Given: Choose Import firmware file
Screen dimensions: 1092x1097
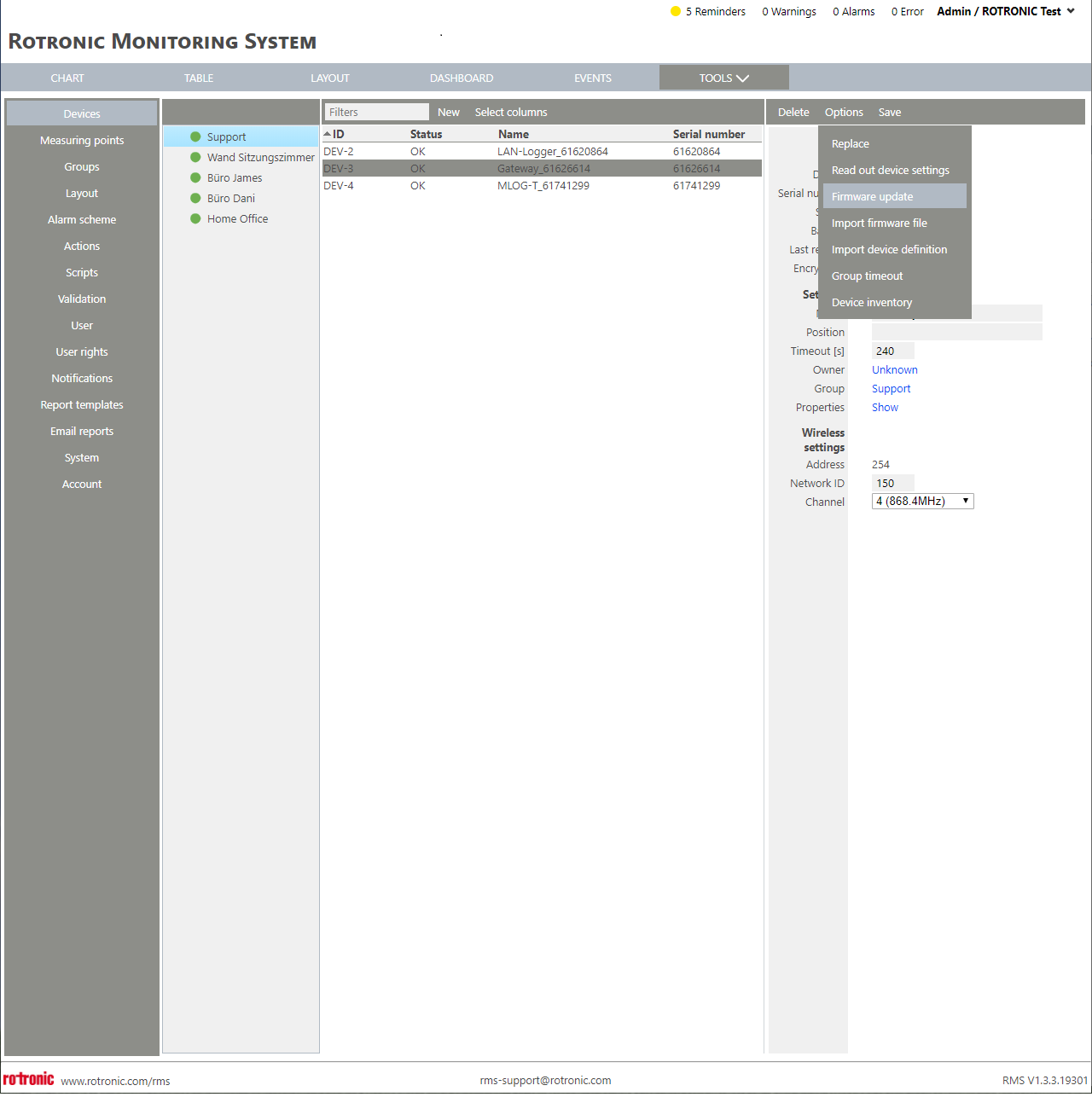Looking at the screenshot, I should (895, 223).
